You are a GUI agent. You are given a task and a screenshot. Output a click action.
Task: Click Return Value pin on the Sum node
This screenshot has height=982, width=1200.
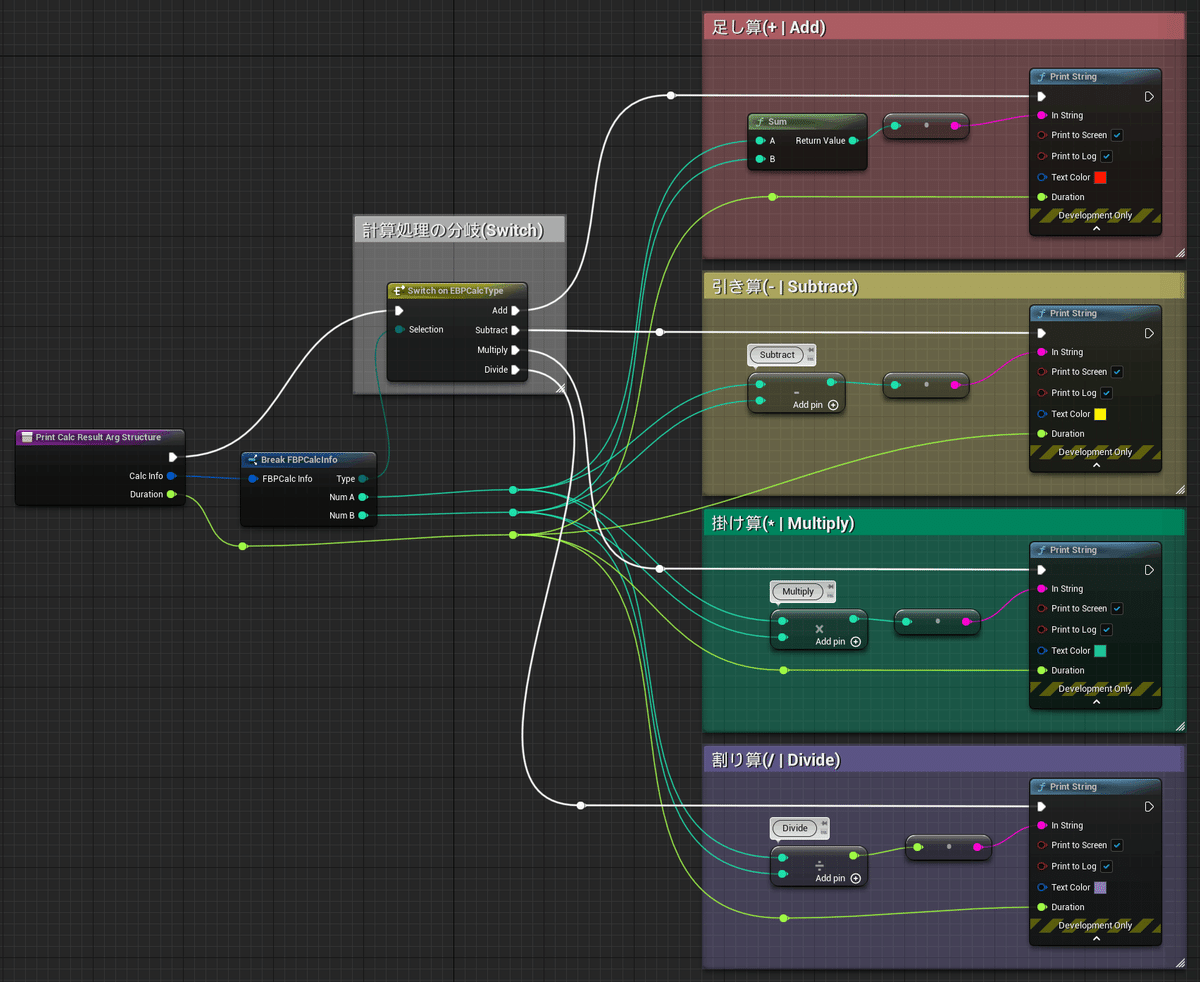[x=852, y=141]
